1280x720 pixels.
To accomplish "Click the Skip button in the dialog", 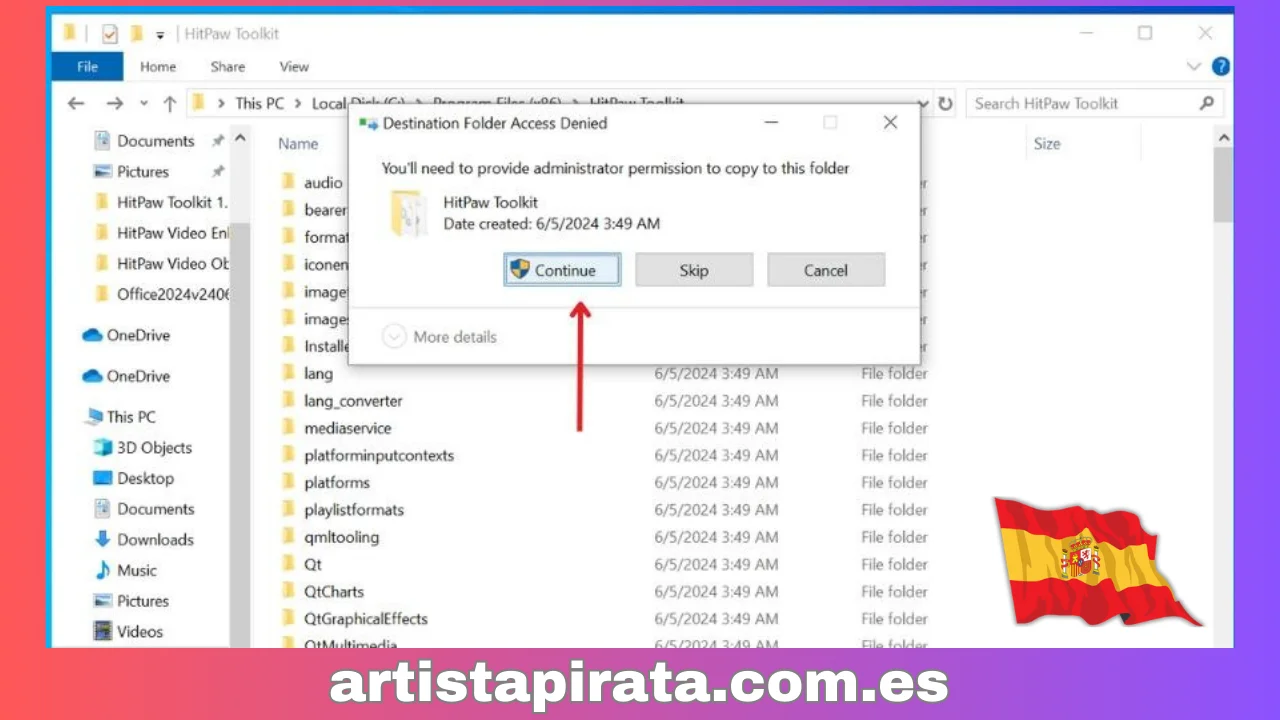I will [x=694, y=270].
